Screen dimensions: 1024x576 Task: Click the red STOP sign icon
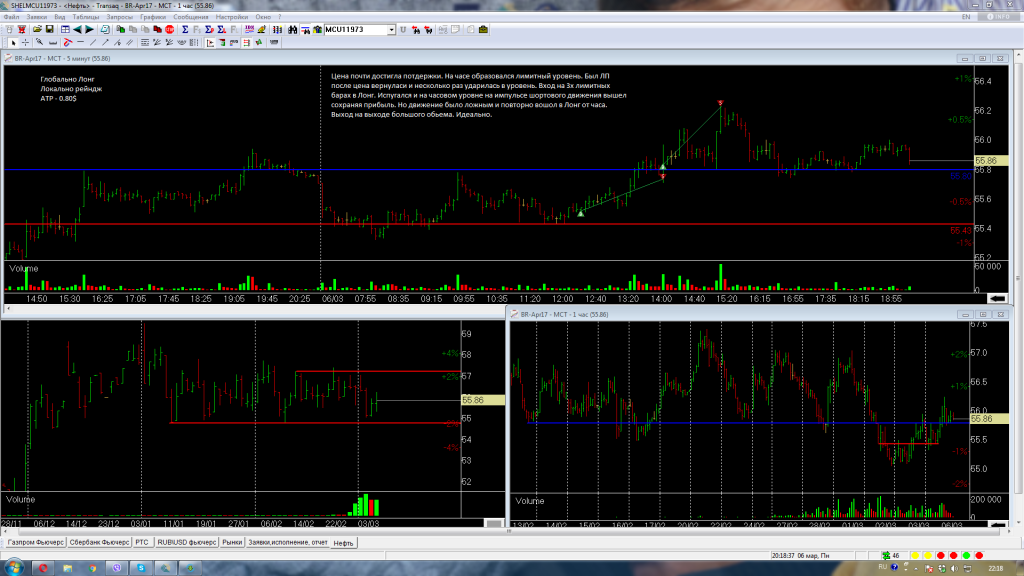pos(170,29)
